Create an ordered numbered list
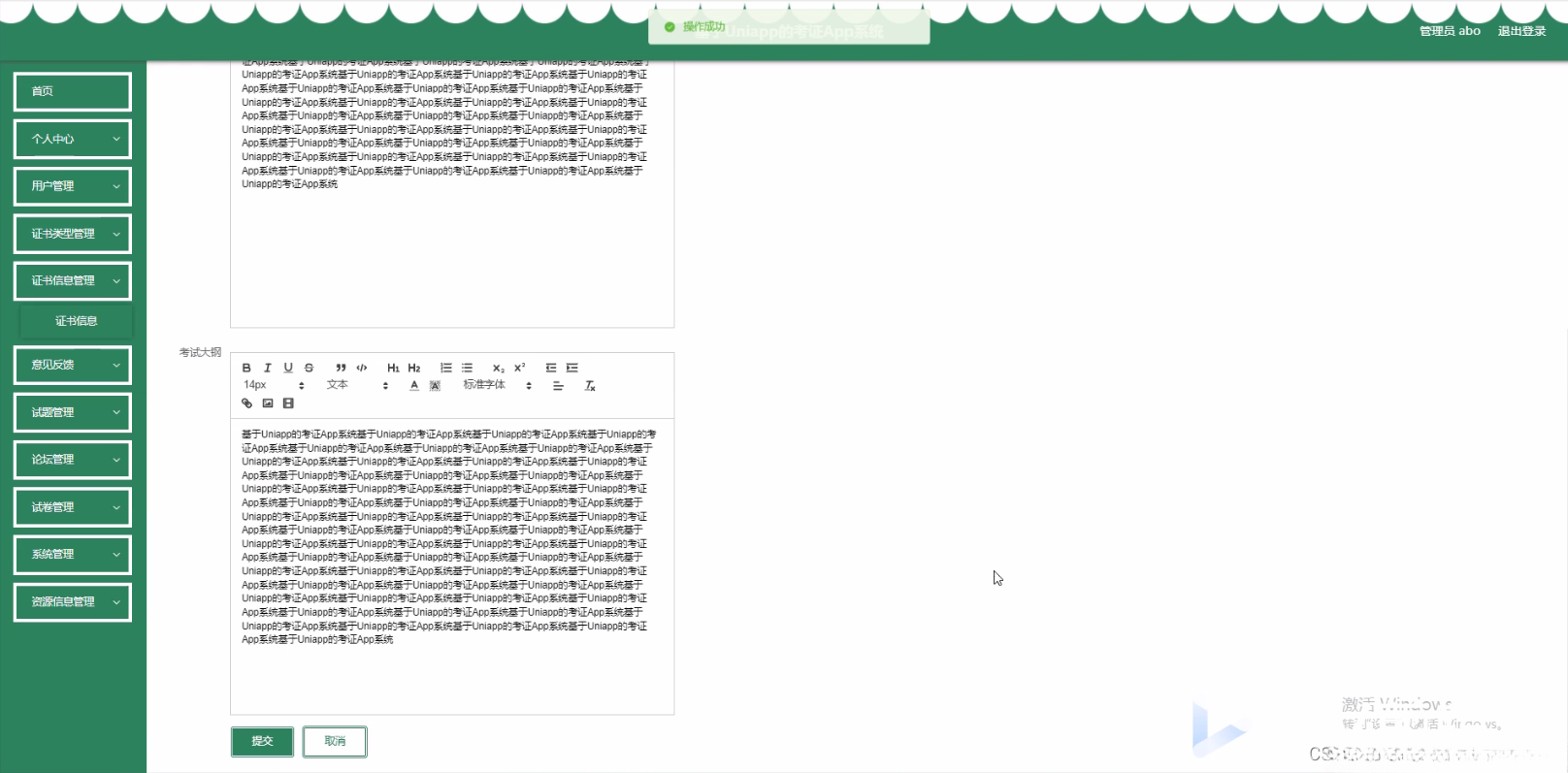This screenshot has height=773, width=1568. tap(446, 368)
